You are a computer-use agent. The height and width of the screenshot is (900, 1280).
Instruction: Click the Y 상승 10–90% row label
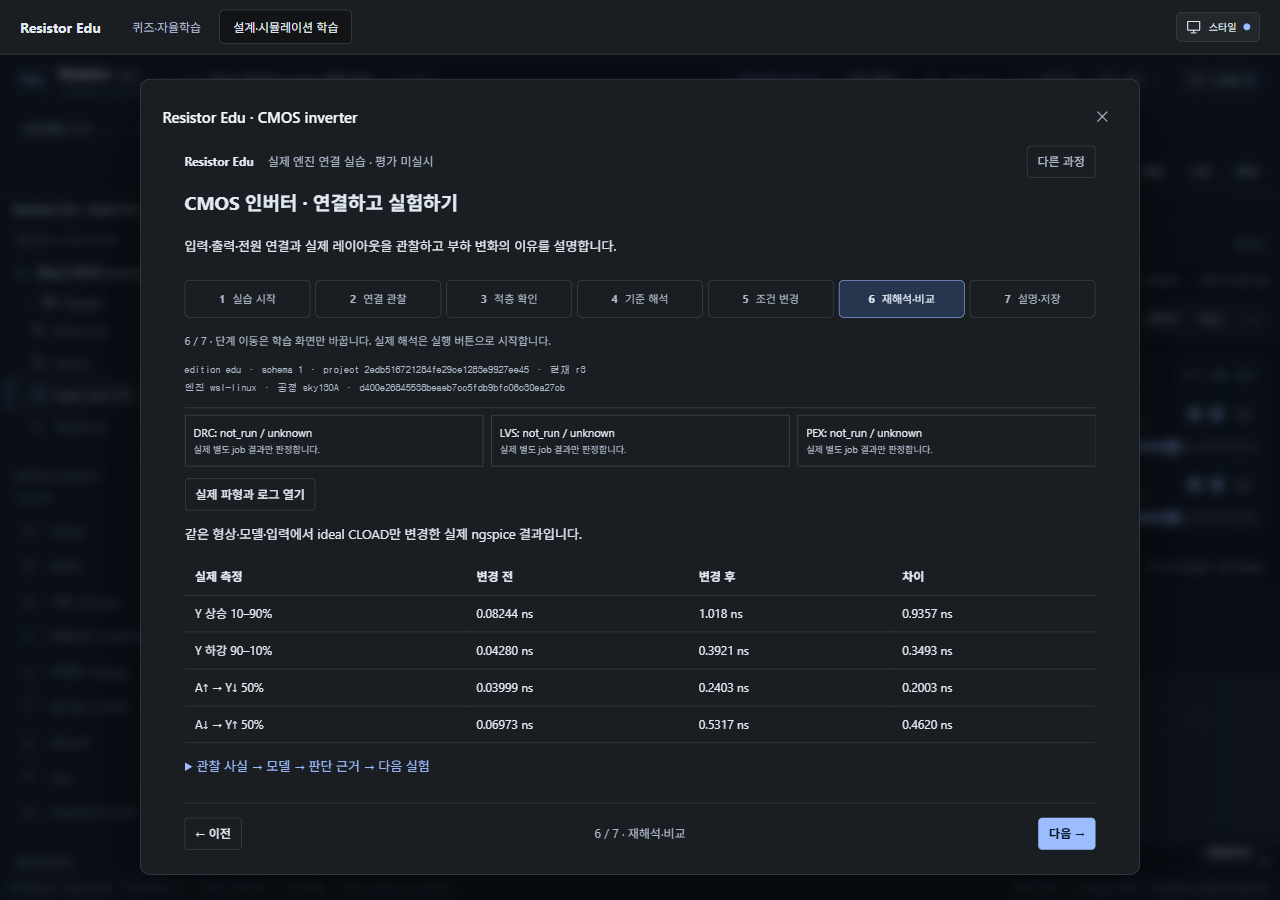click(x=233, y=614)
